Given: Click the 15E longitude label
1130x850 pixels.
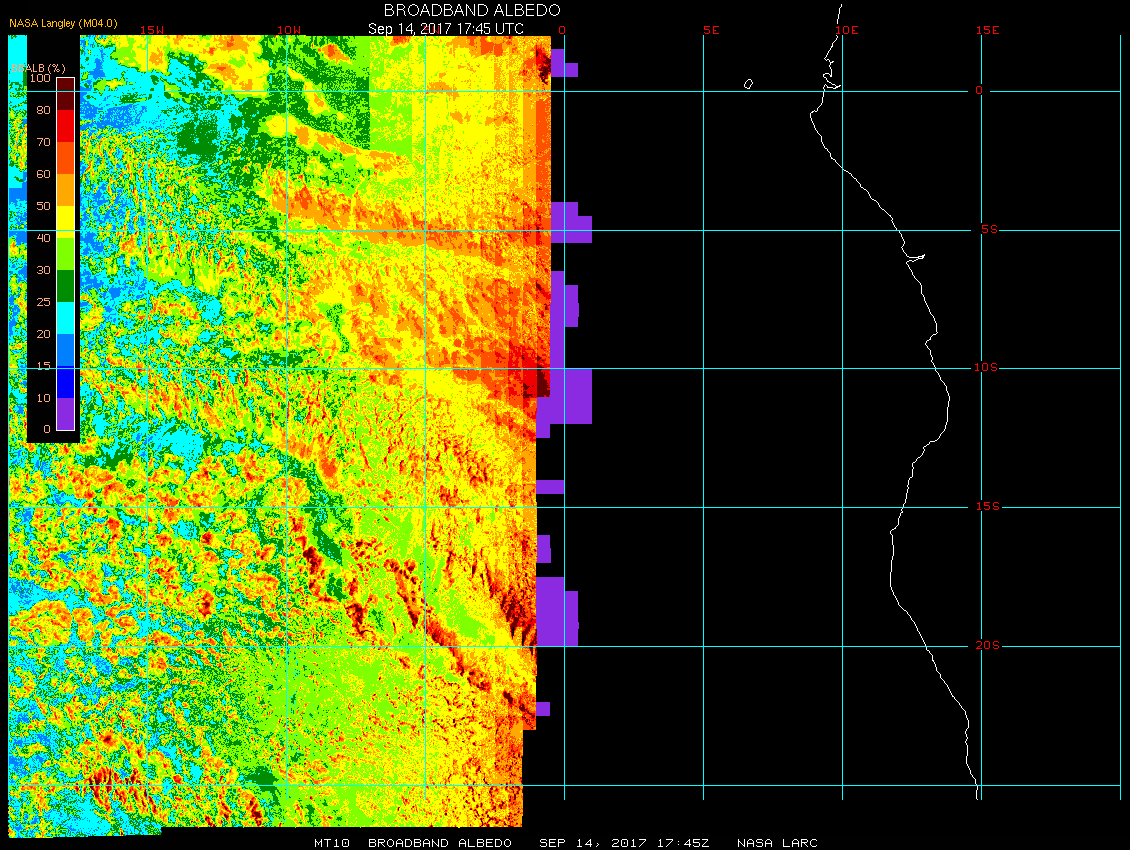Looking at the screenshot, I should (x=987, y=30).
